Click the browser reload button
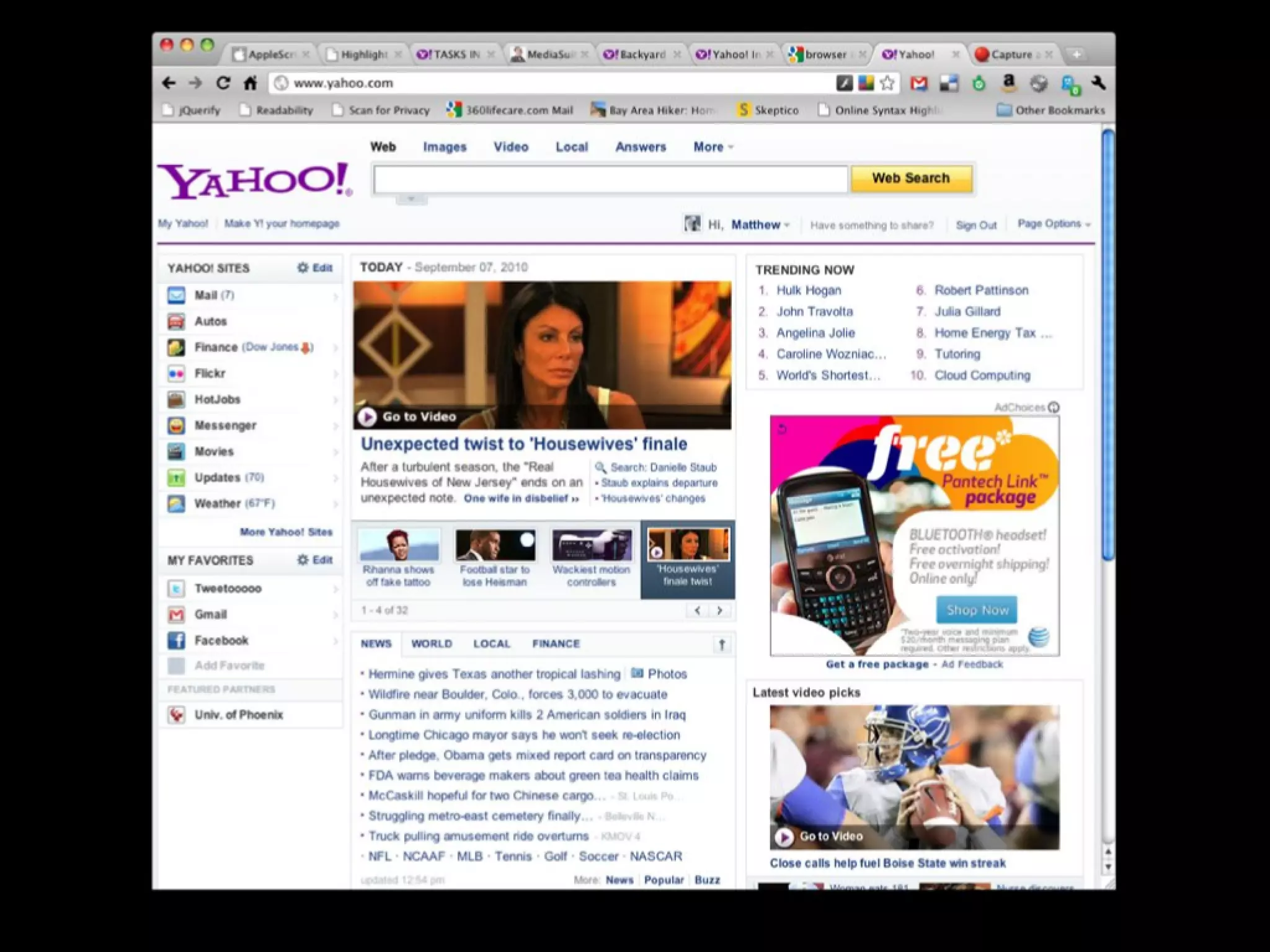 [x=223, y=83]
